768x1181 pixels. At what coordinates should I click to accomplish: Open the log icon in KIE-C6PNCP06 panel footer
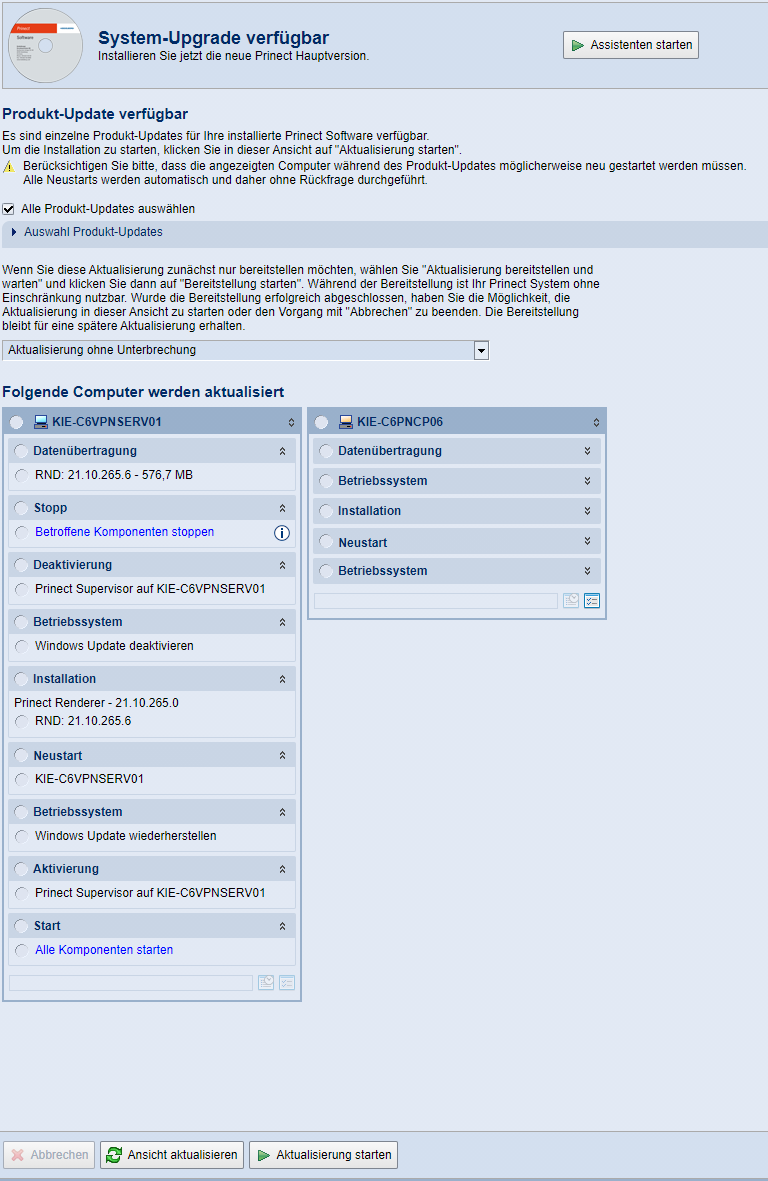[571, 600]
